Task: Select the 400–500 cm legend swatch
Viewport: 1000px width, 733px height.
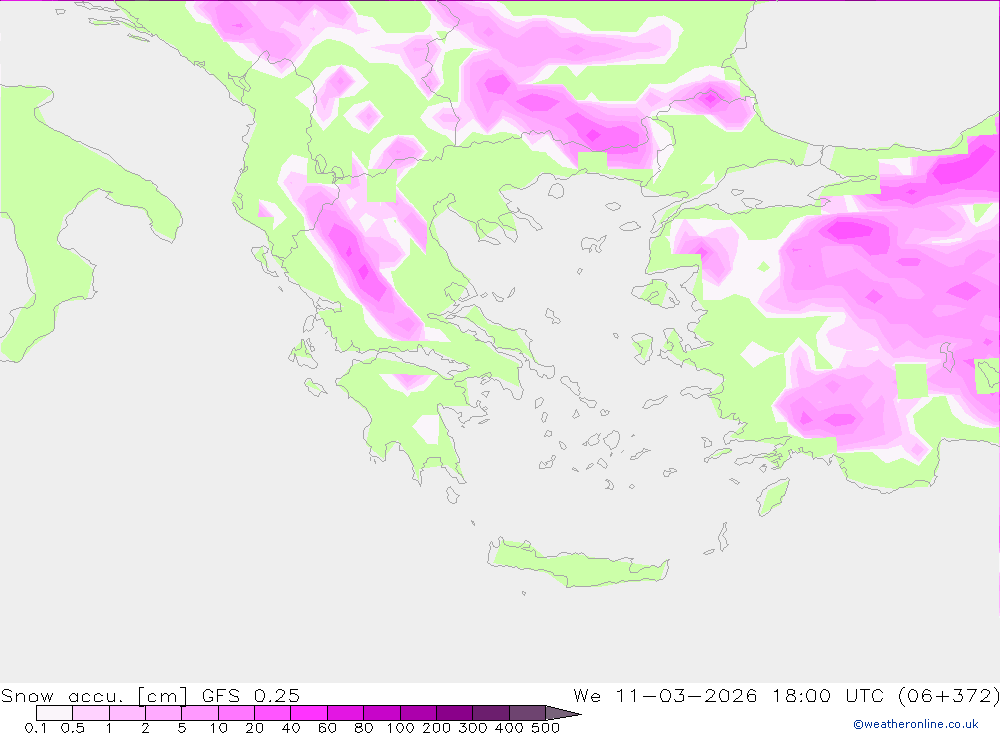Action: [x=527, y=713]
